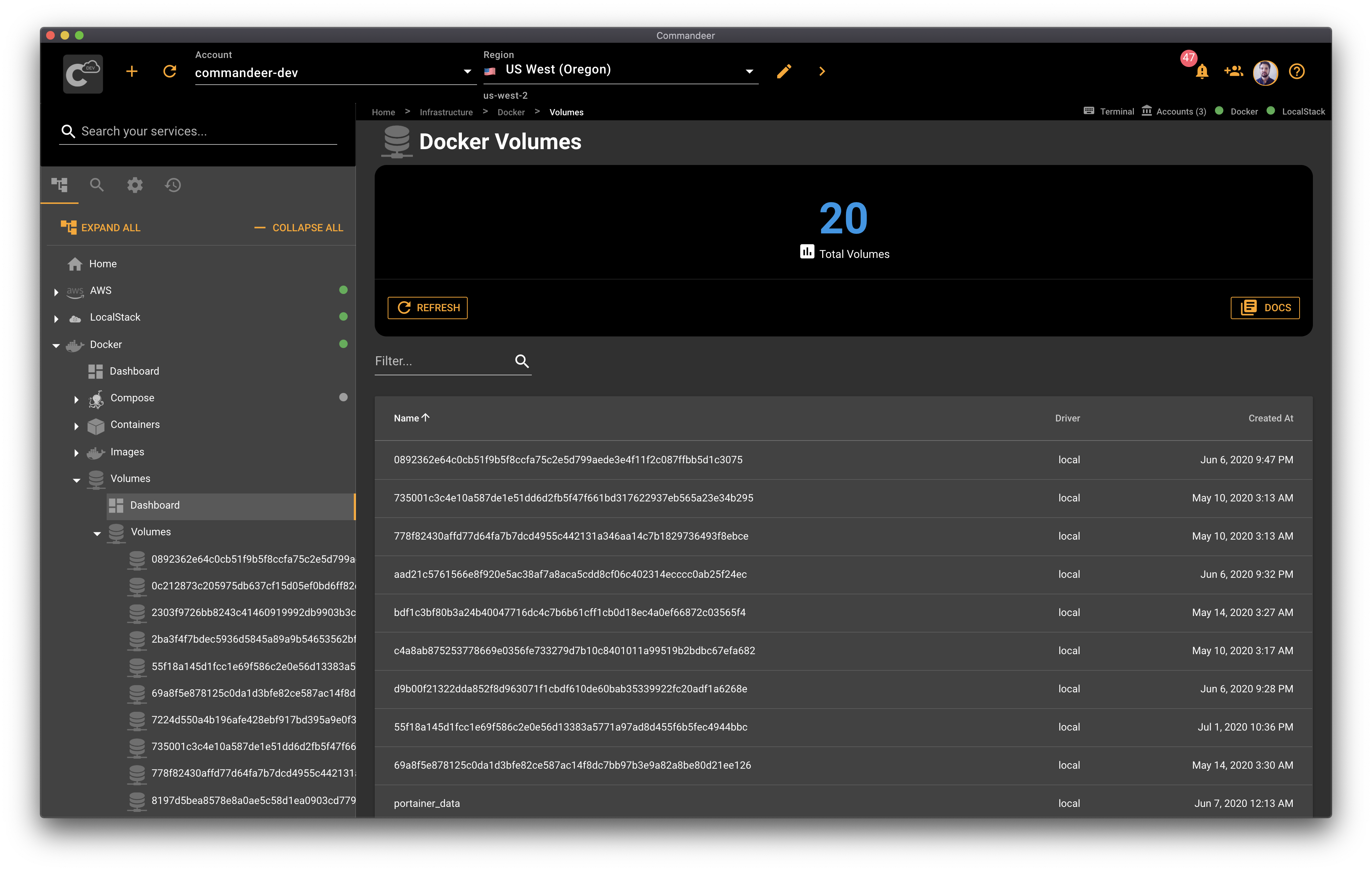Screen dimensions: 1372x871
Task: Click the invite user icon in top bar
Action: pos(1234,71)
